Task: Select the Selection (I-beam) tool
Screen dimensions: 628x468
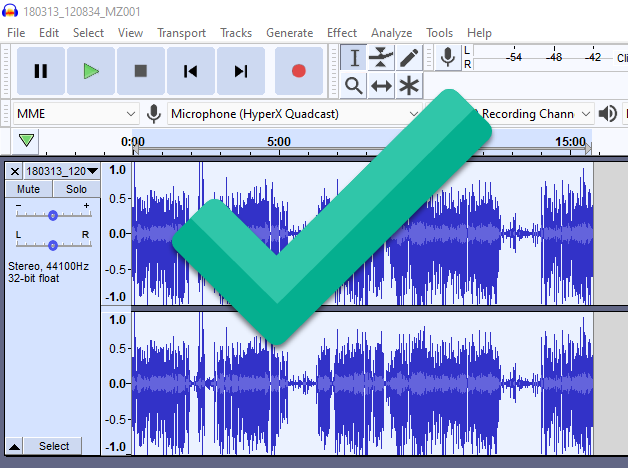Action: point(354,58)
